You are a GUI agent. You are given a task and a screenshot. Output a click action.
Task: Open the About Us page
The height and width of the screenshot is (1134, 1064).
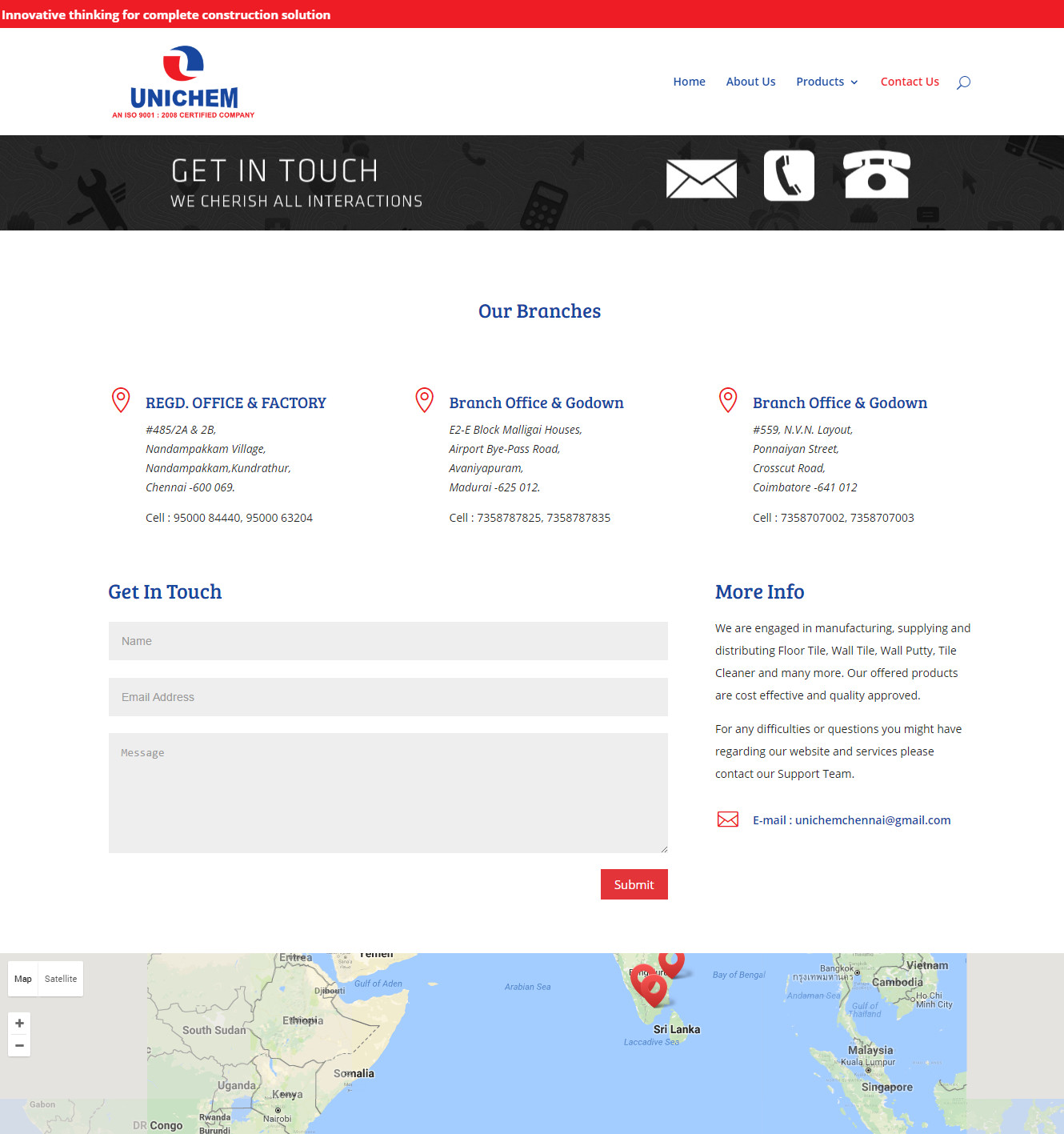750,82
